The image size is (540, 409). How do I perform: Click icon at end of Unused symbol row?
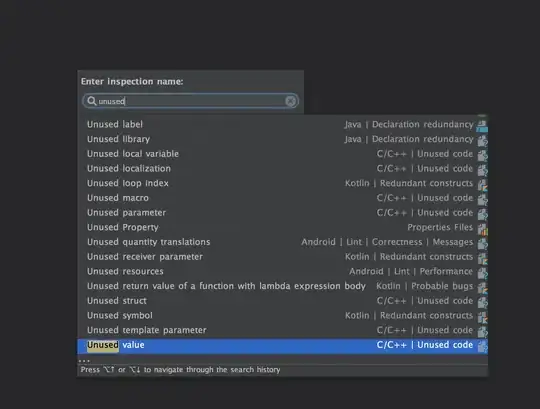[x=482, y=316]
